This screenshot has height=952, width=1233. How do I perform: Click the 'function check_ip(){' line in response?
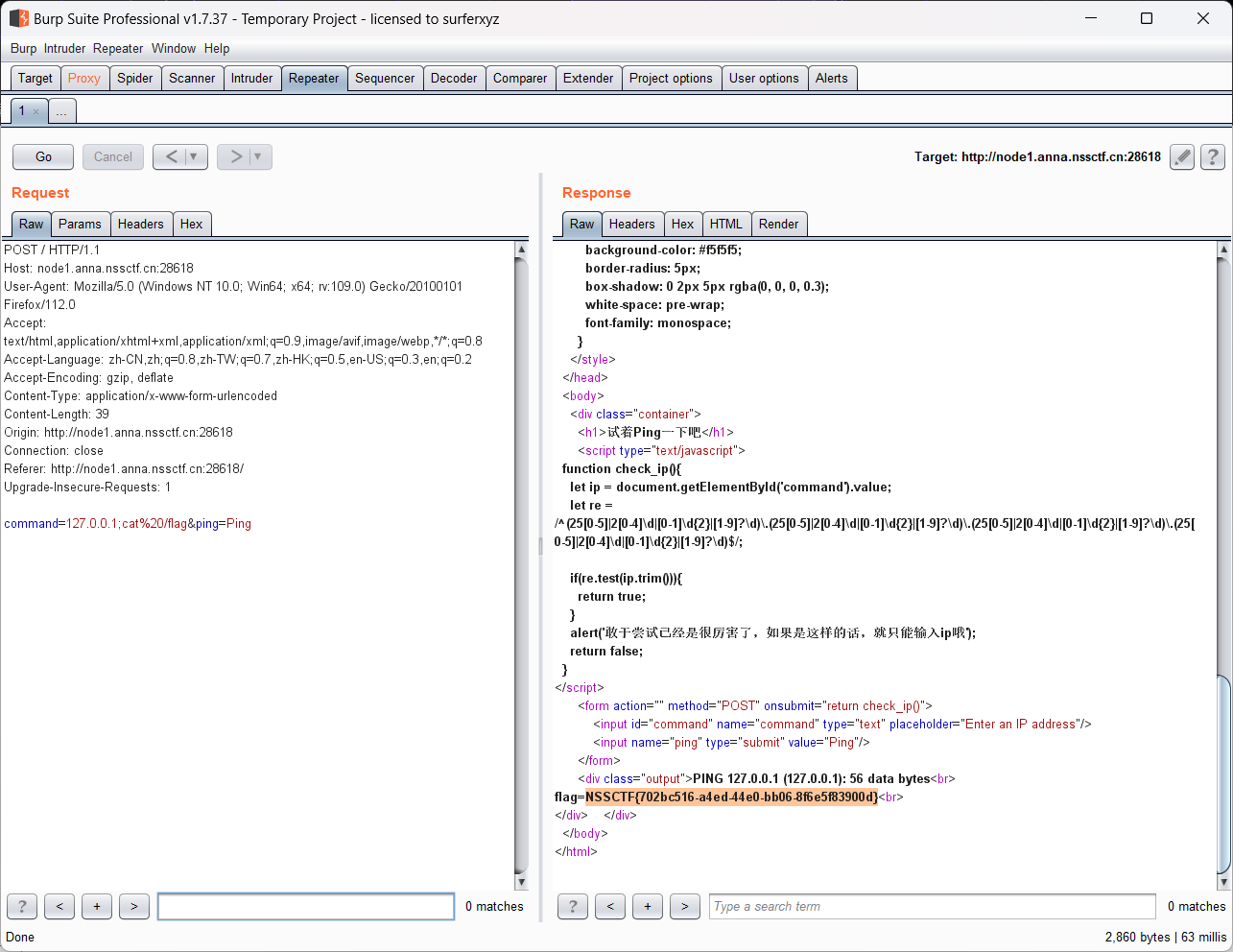[622, 468]
